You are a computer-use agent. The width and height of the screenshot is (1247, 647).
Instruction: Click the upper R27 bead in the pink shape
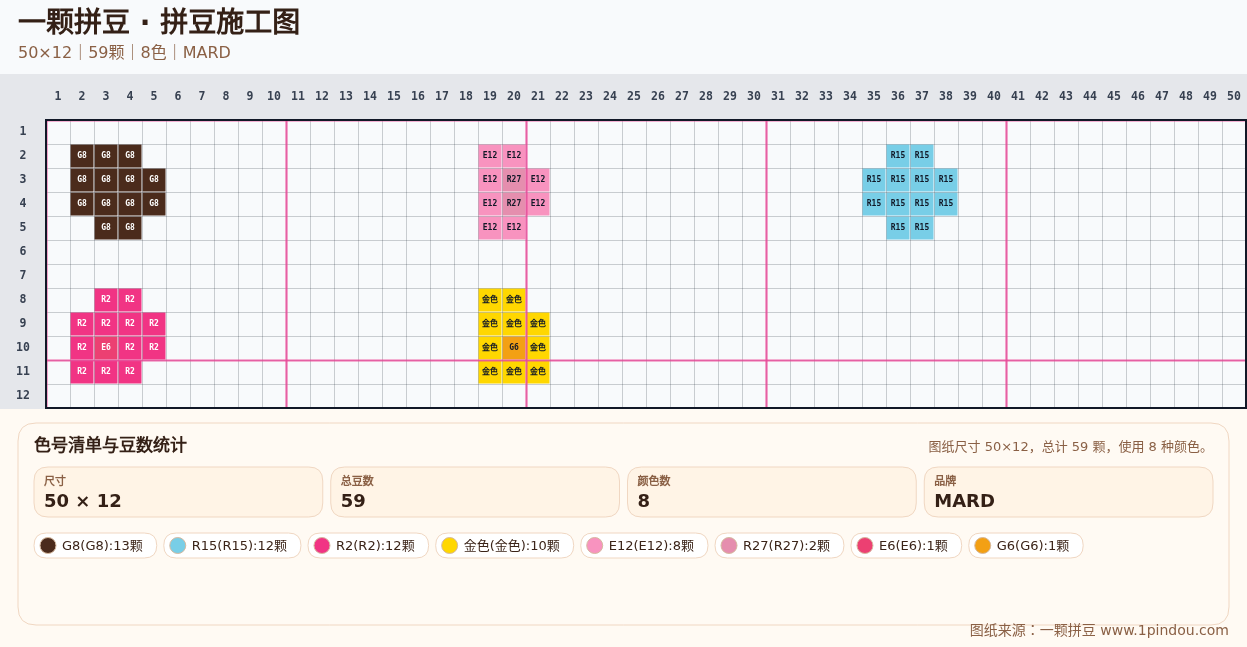coord(514,180)
